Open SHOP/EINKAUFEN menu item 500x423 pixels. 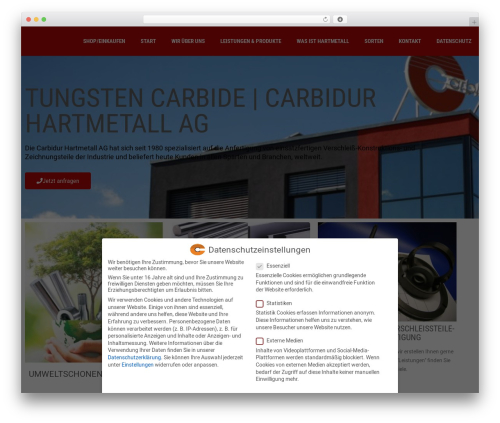coord(104,41)
